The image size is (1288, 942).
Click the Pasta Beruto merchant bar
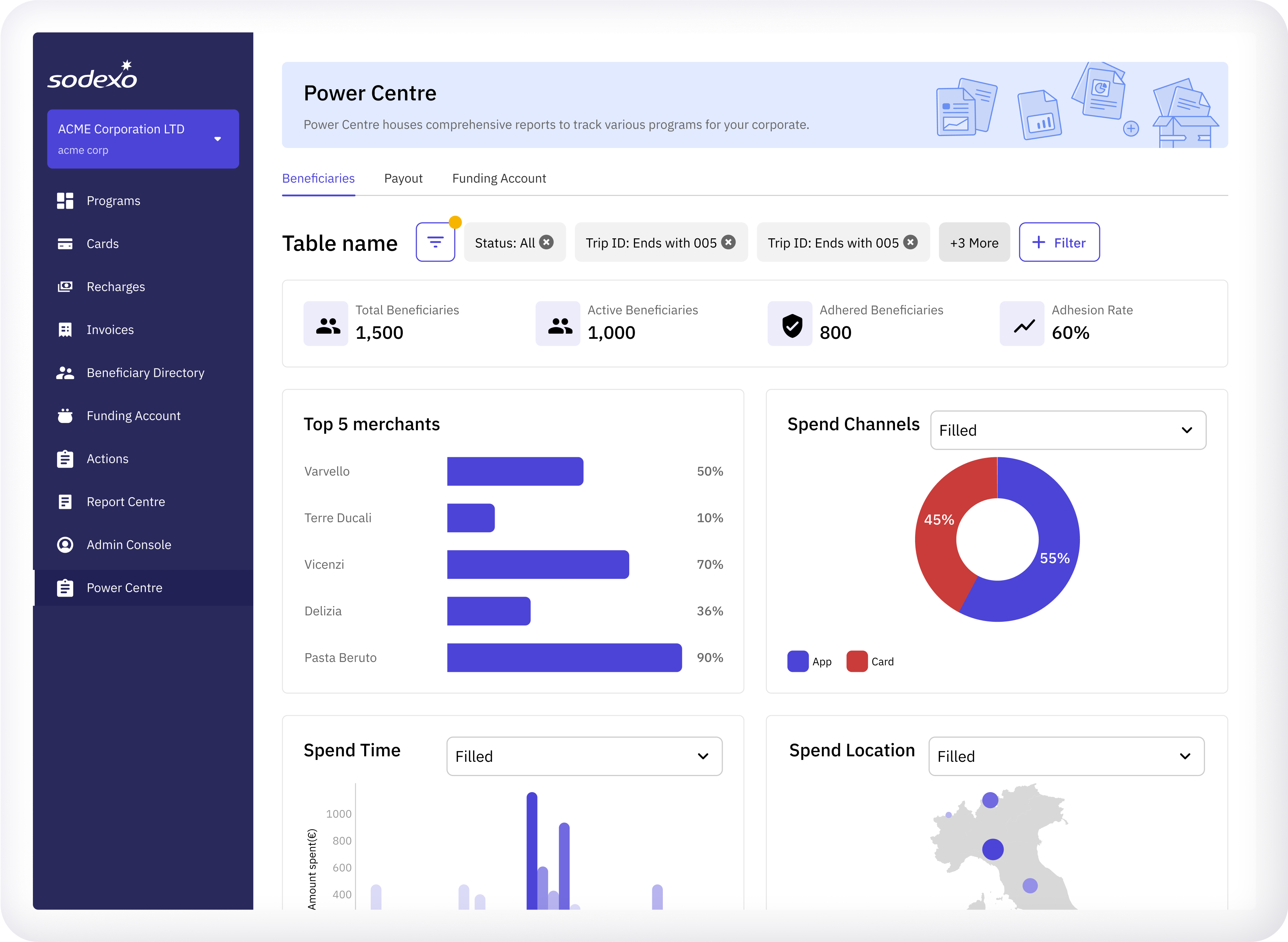click(564, 658)
